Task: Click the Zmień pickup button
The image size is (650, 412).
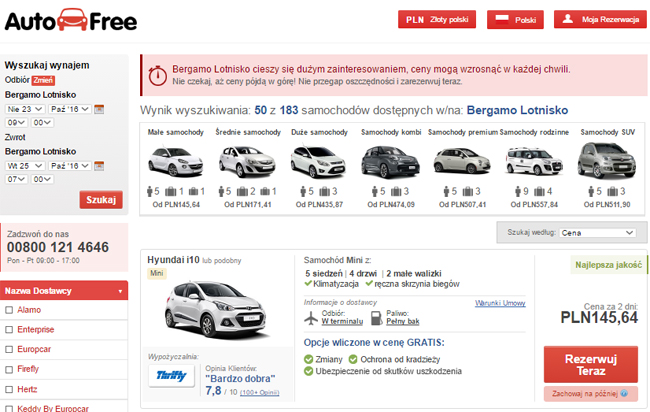Action: tap(43, 80)
